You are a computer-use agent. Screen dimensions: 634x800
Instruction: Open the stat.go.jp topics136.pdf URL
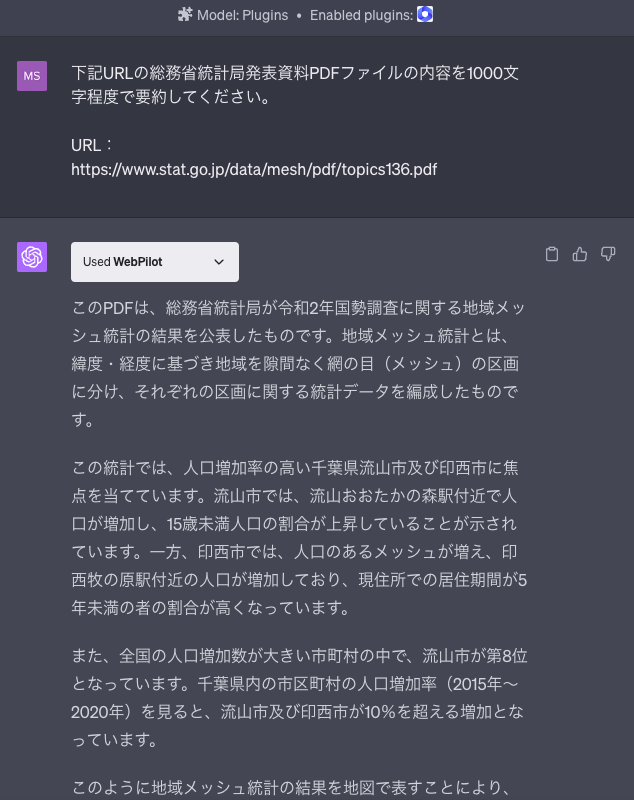254,169
